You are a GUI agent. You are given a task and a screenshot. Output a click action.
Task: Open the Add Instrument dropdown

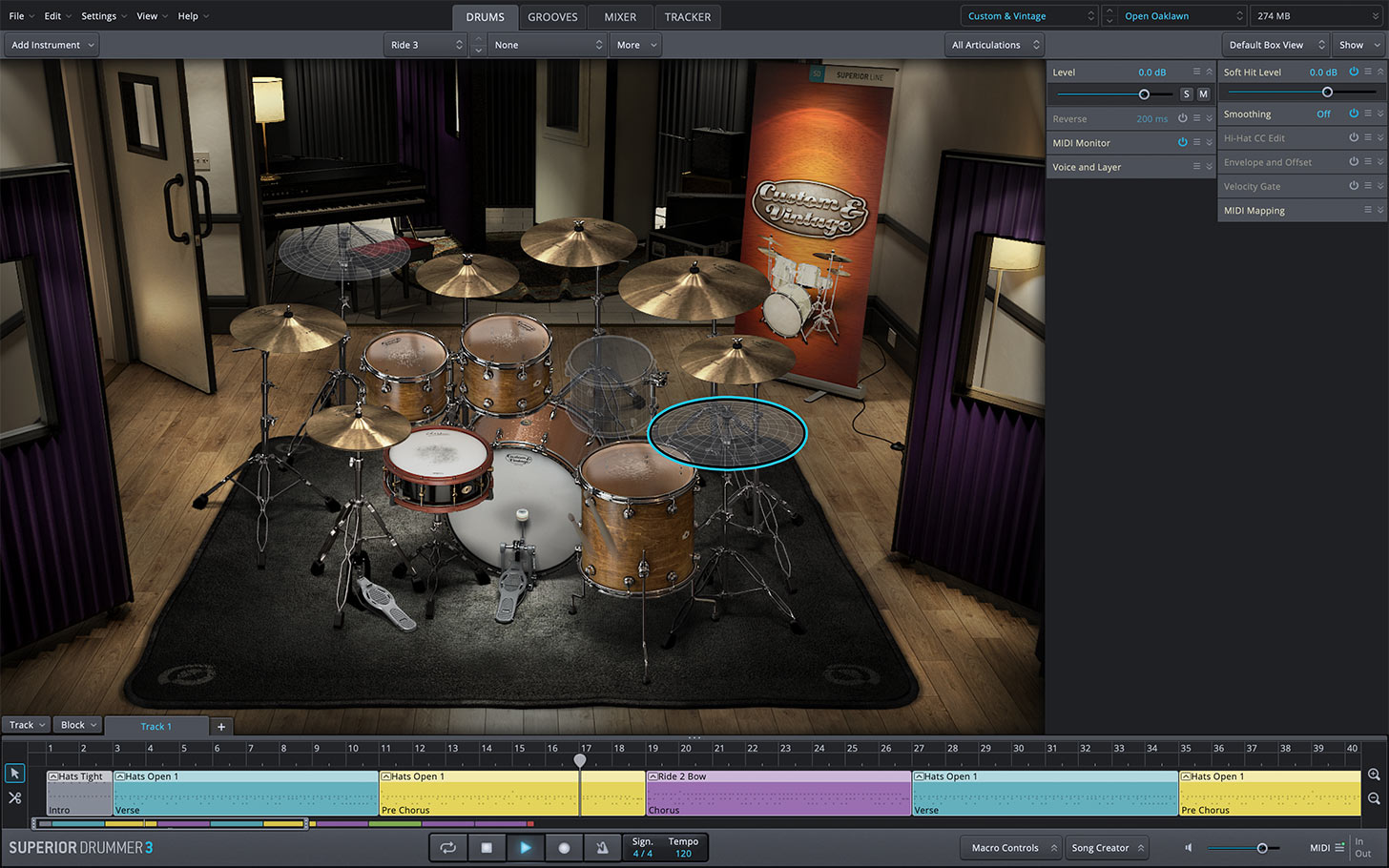(x=52, y=45)
